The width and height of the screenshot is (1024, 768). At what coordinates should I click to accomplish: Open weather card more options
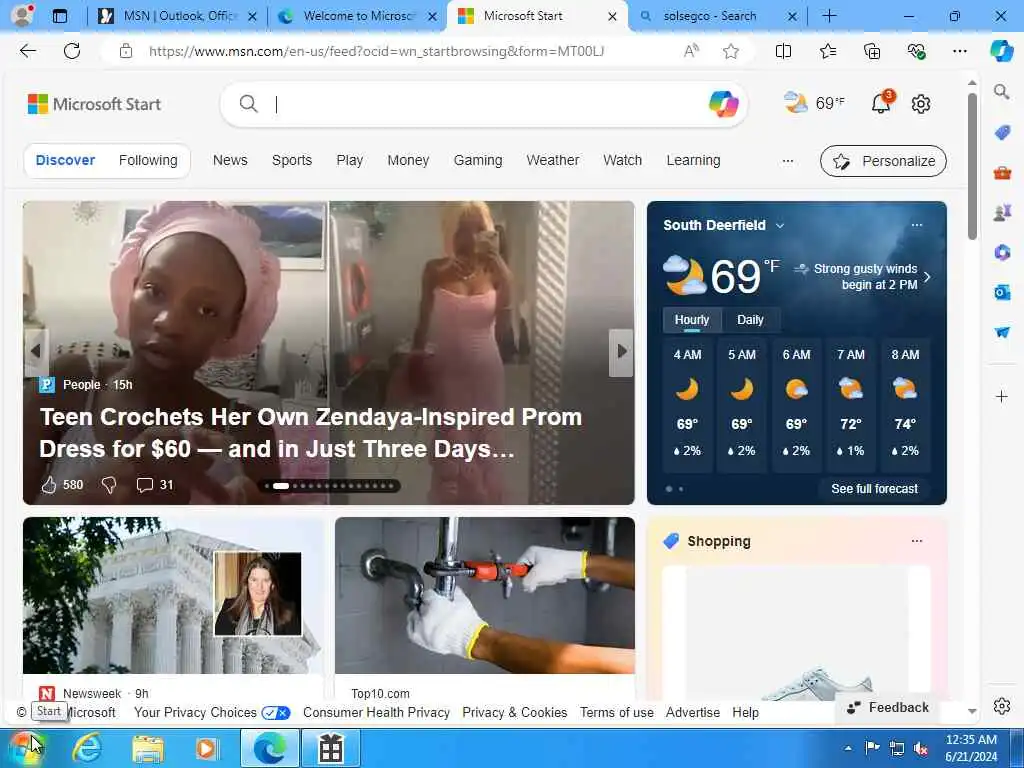(x=917, y=225)
